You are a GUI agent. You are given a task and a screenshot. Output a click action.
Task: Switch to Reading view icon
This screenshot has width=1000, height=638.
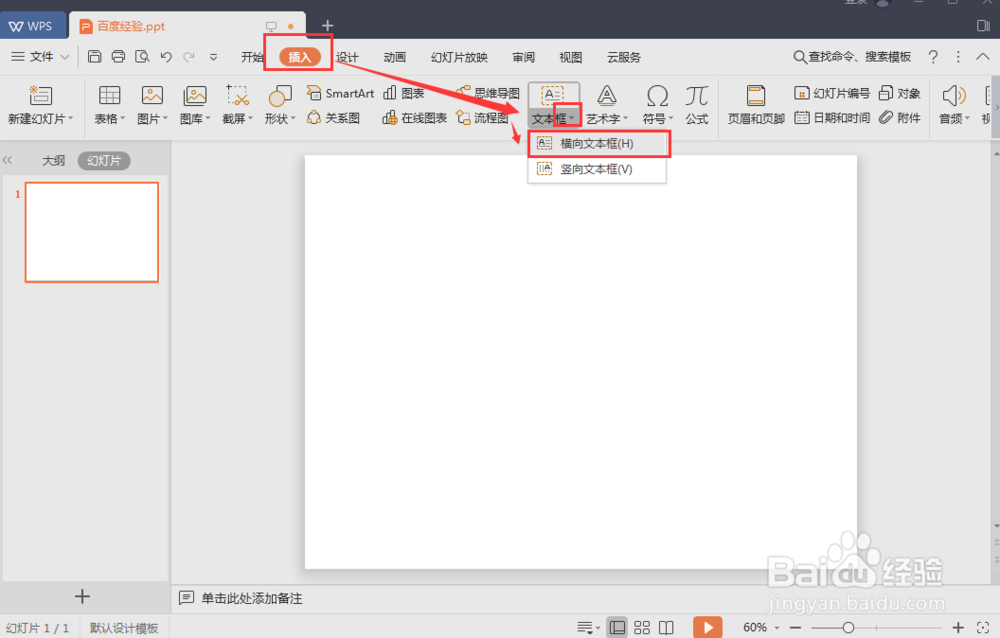click(x=666, y=628)
